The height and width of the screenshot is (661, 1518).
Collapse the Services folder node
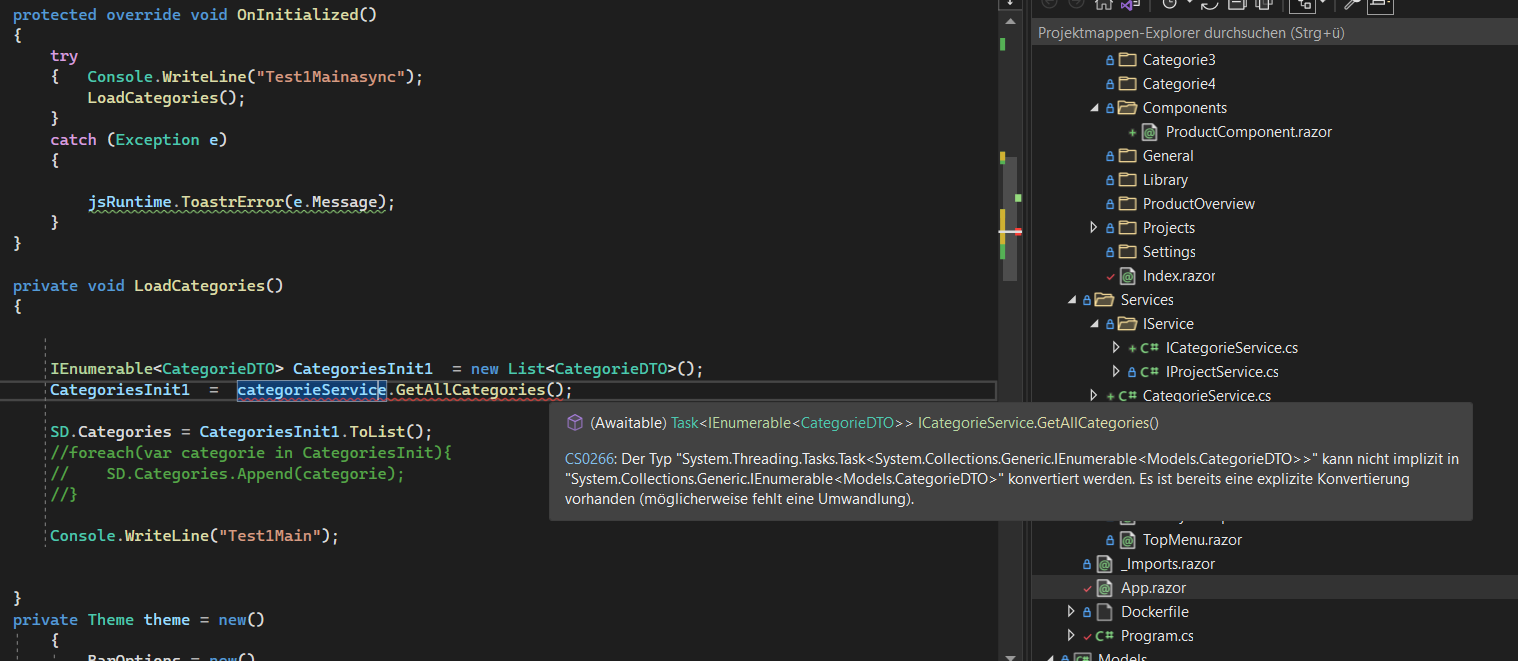click(1073, 300)
